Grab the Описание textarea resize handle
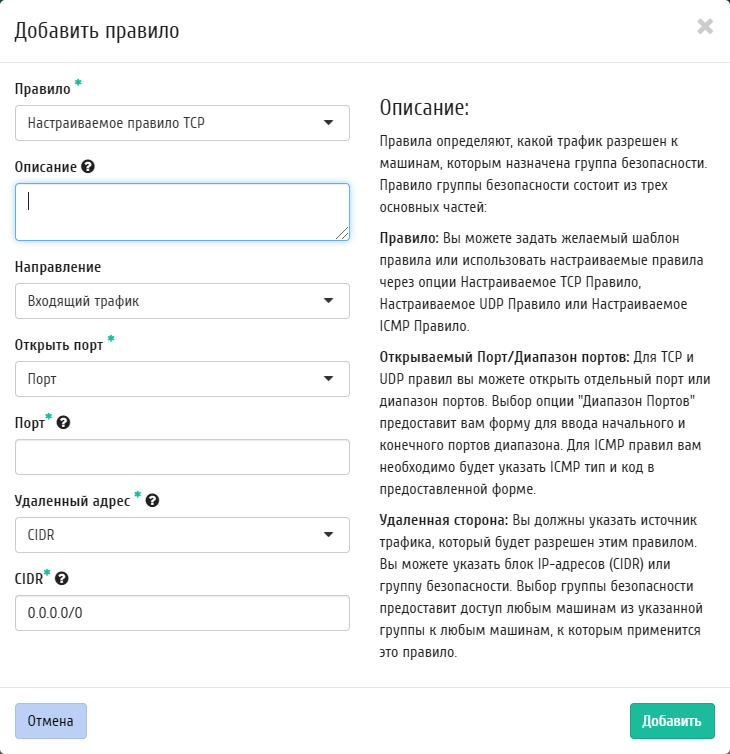730x754 pixels. (342, 233)
